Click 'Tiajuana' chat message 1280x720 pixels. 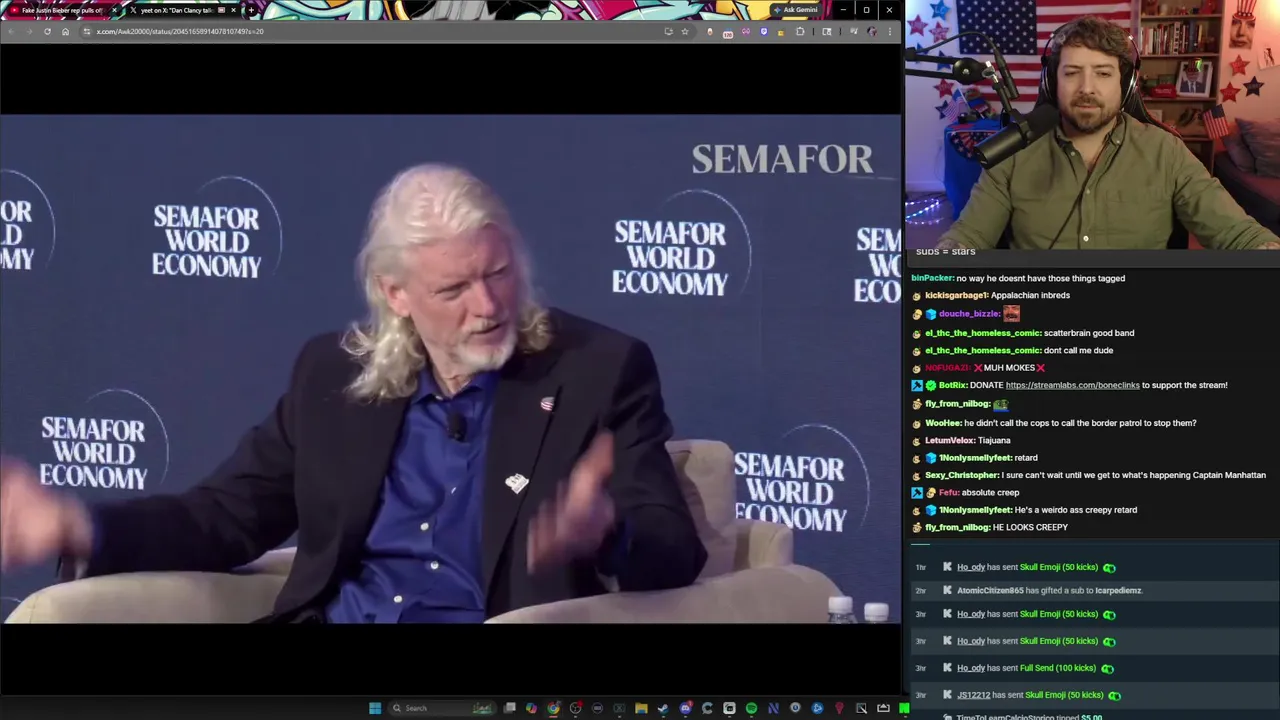(994, 440)
